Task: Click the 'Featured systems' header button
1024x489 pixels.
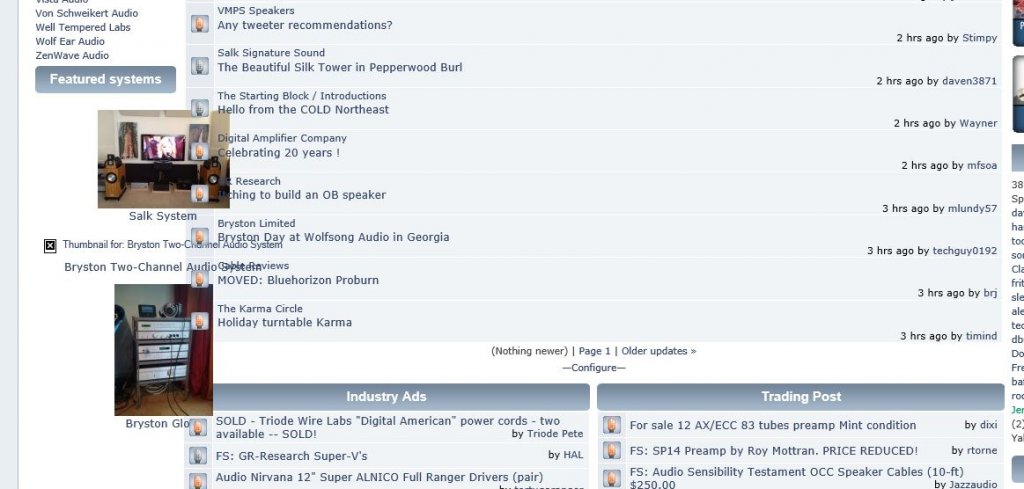Action: coord(105,80)
